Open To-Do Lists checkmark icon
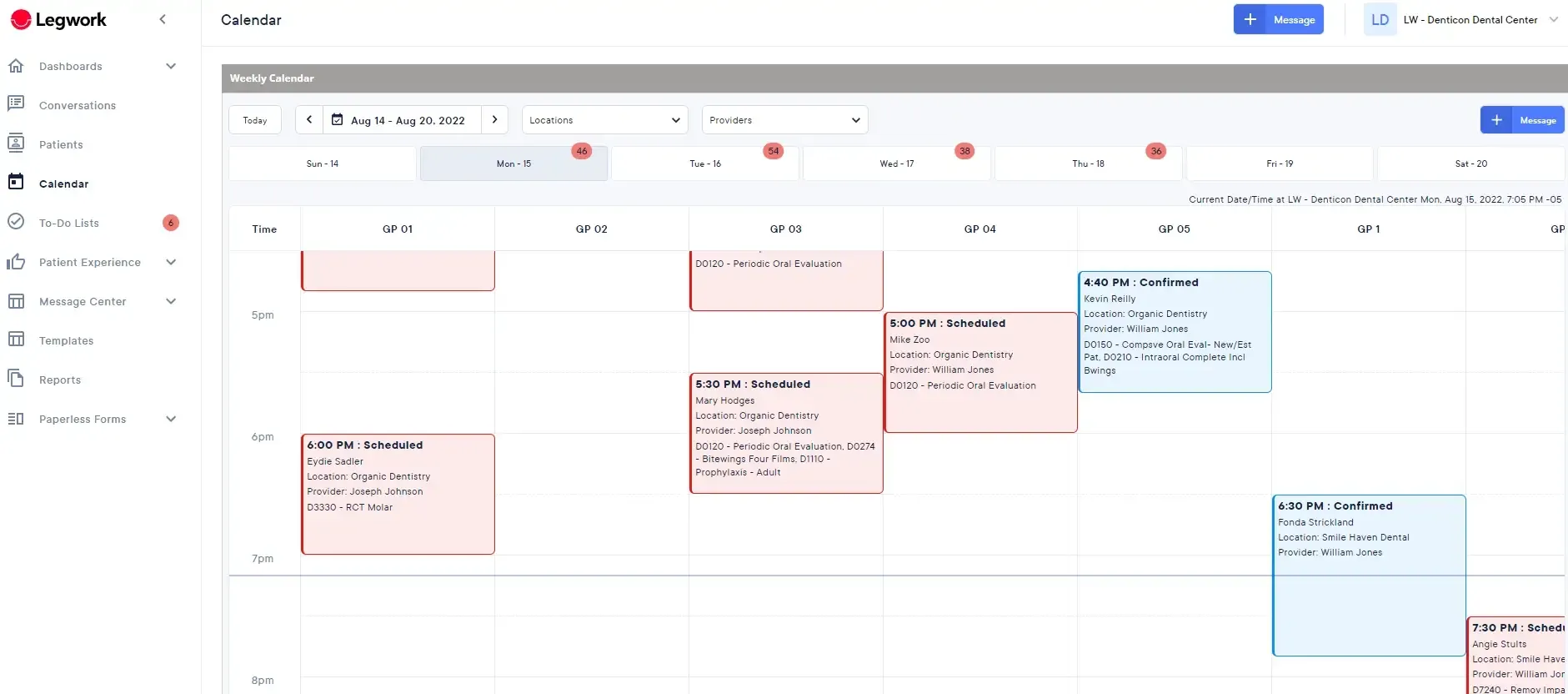Viewport: 1568px width, 694px height. coord(16,222)
